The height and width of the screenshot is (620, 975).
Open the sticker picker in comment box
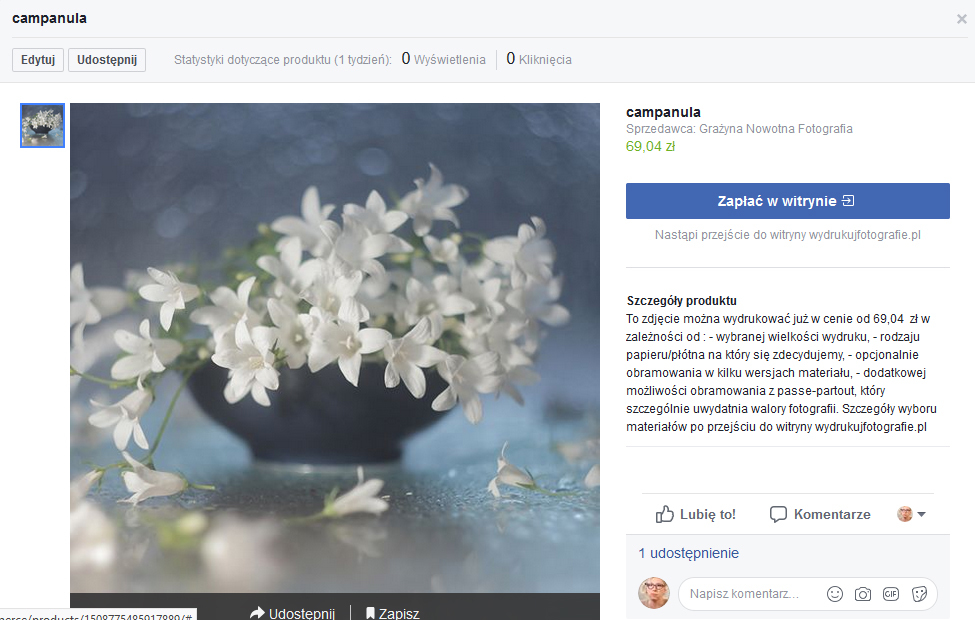point(918,594)
